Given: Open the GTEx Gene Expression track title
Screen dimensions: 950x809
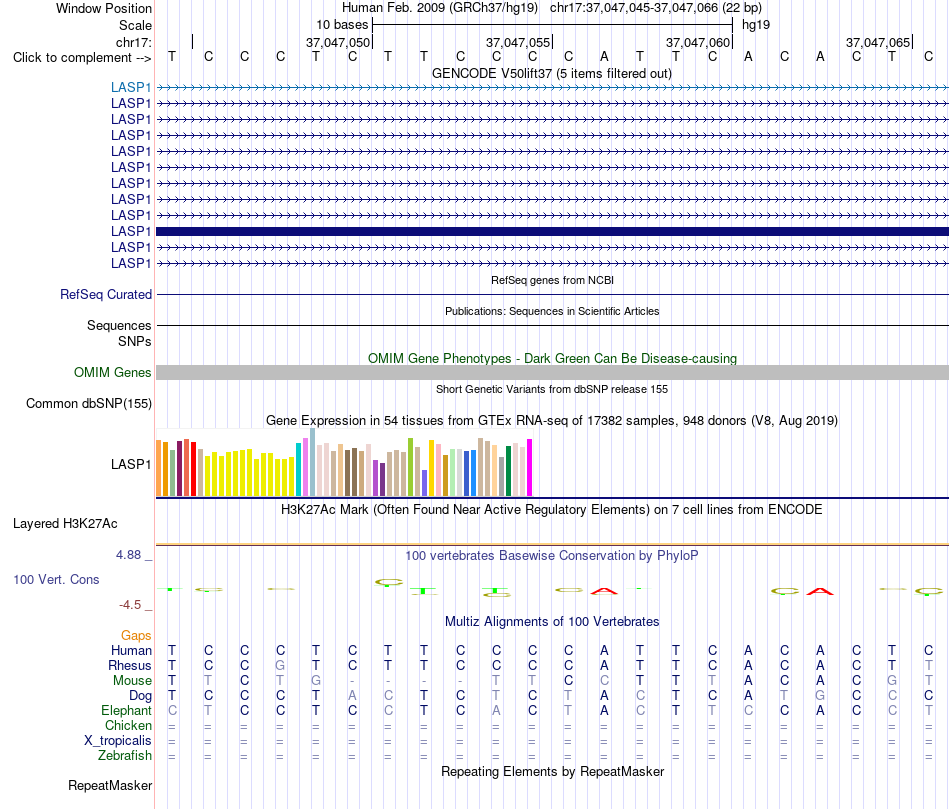Looking at the screenshot, I should (552, 421).
